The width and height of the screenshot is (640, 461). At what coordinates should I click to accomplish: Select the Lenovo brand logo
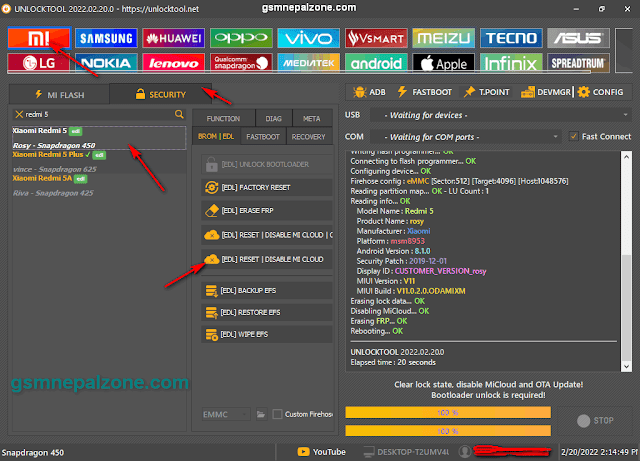coord(174,62)
